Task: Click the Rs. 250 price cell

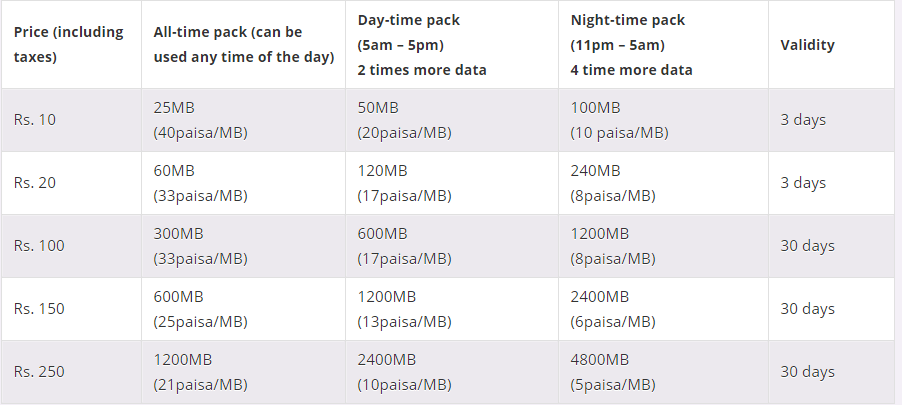Action: click(x=71, y=372)
